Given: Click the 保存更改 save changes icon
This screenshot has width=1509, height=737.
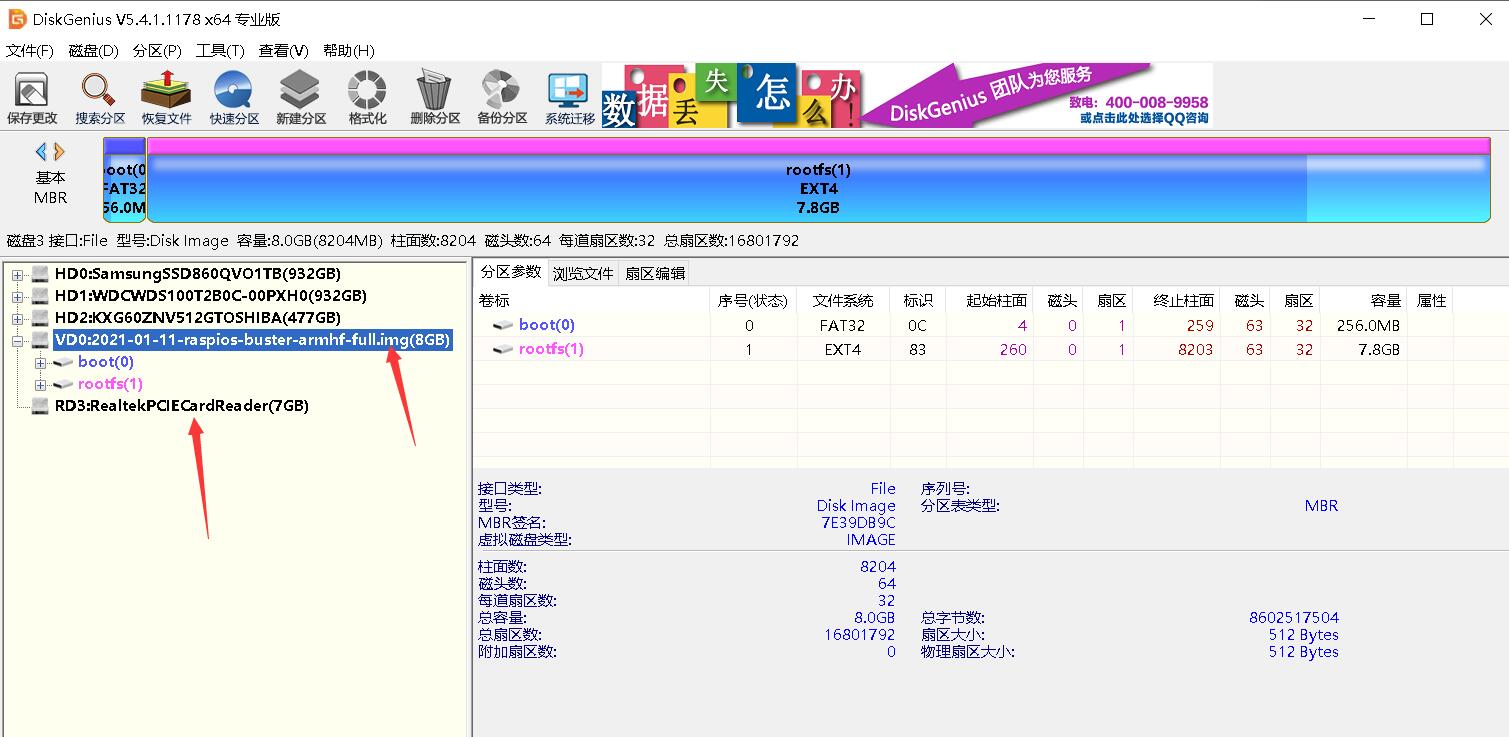Looking at the screenshot, I should point(32,98).
